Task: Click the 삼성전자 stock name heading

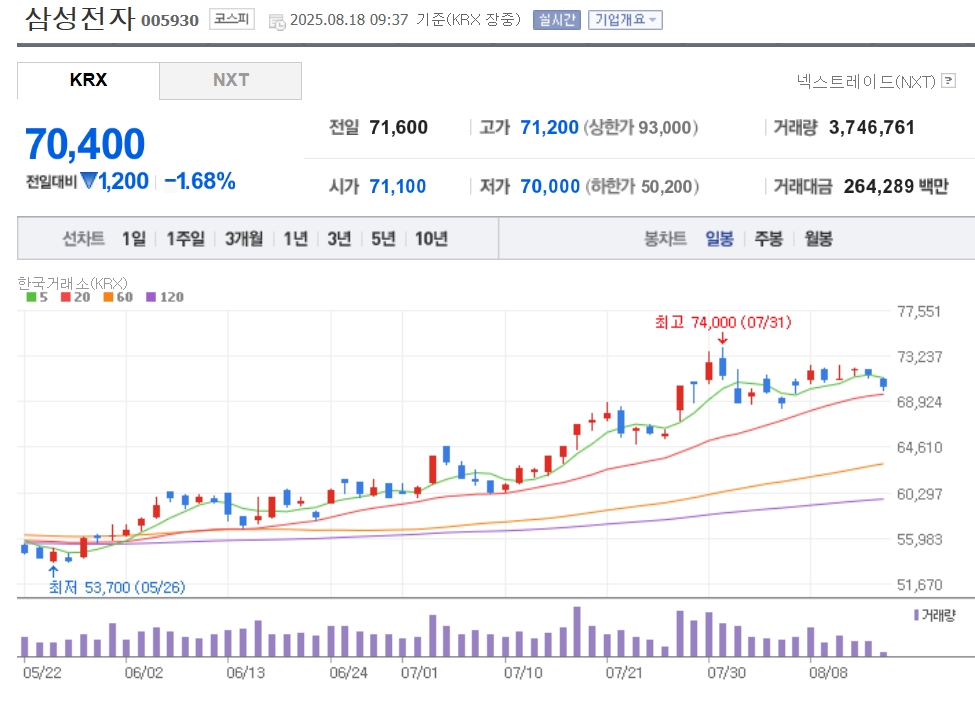Action: pos(80,19)
